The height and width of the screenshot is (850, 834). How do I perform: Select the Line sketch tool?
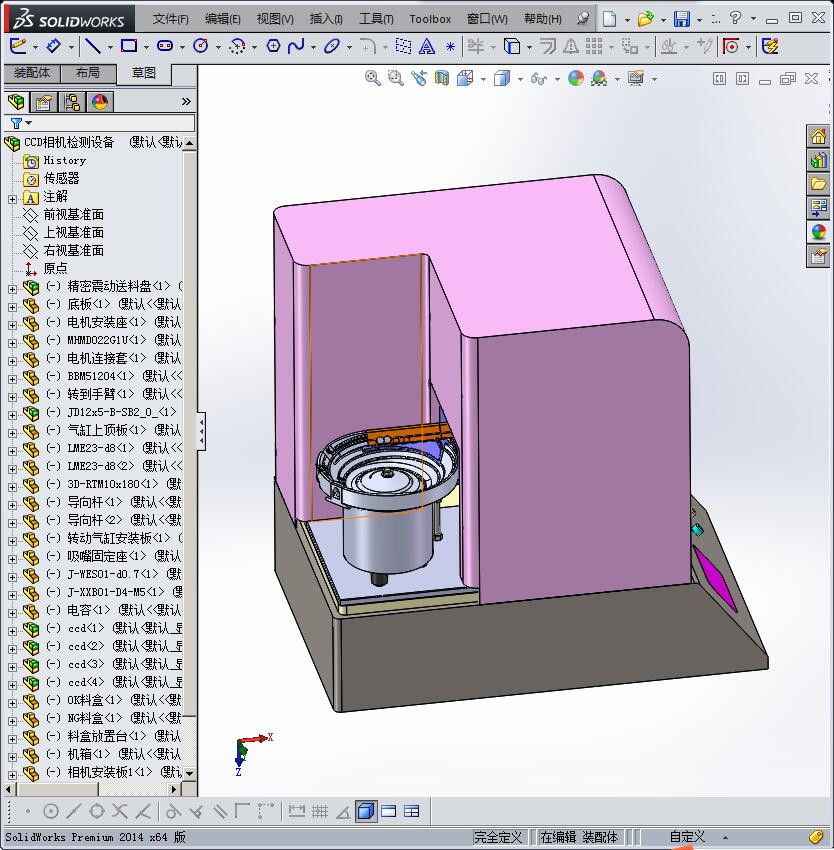click(93, 46)
